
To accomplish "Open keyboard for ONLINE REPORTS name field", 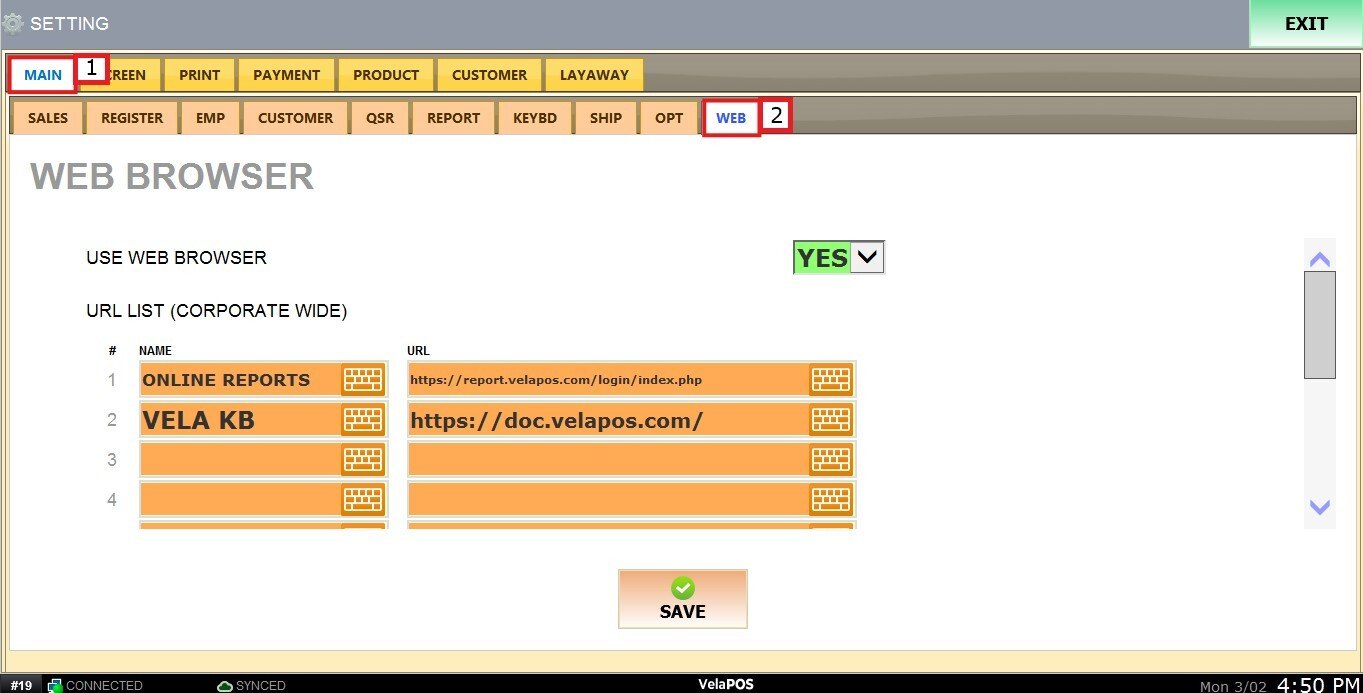I will [x=363, y=380].
